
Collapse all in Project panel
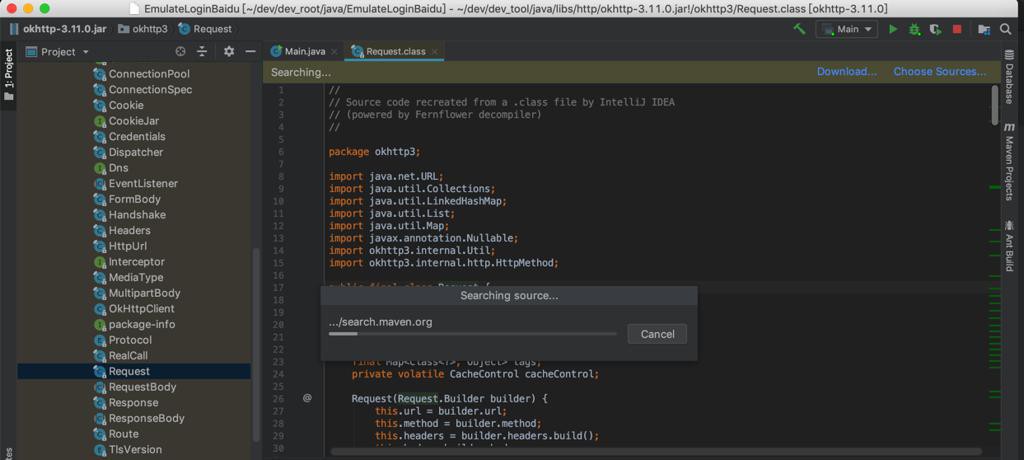pyautogui.click(x=202, y=52)
